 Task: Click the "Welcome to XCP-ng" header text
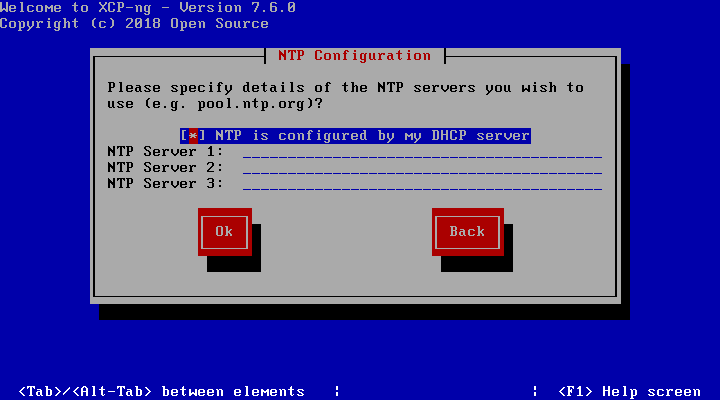(x=76, y=8)
